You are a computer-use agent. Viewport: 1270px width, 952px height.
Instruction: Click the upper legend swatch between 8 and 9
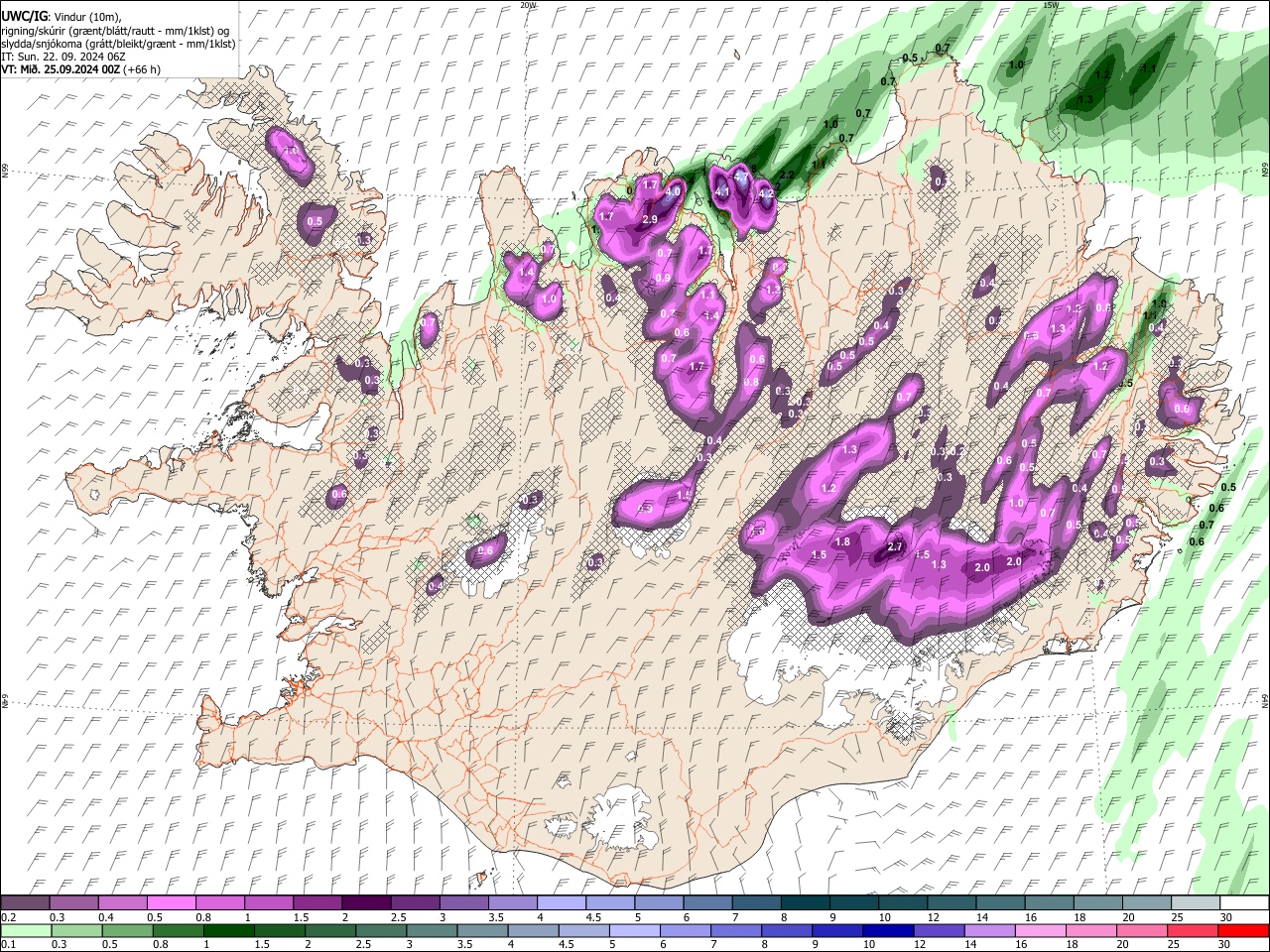(806, 903)
